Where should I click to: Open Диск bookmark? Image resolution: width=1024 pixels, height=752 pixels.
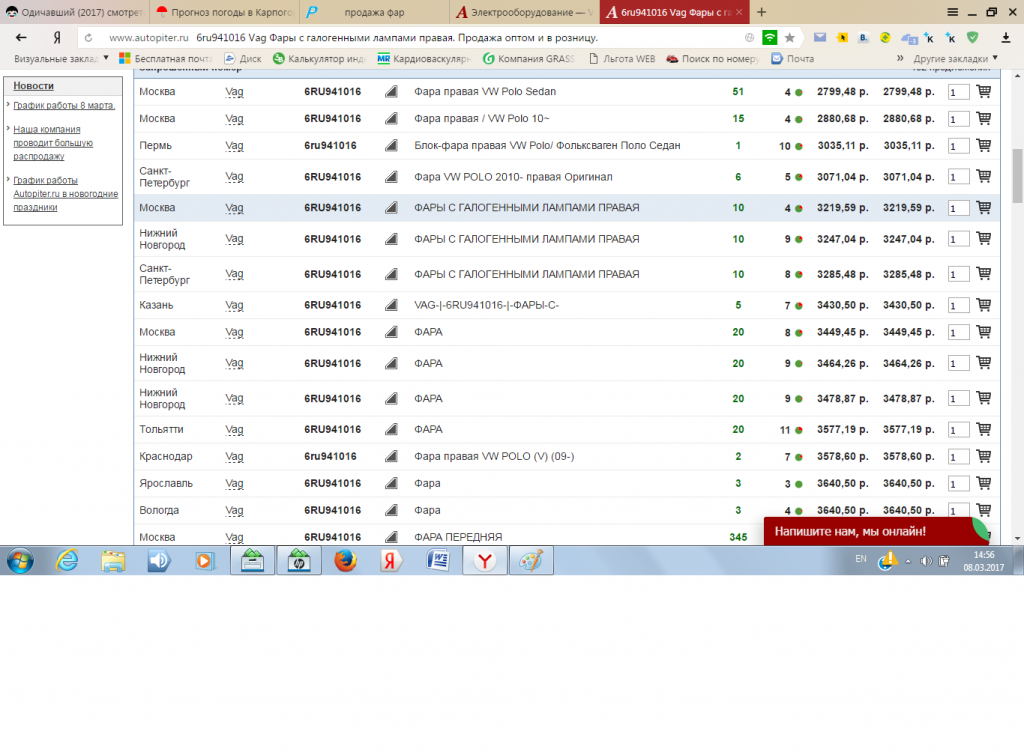pyautogui.click(x=243, y=58)
